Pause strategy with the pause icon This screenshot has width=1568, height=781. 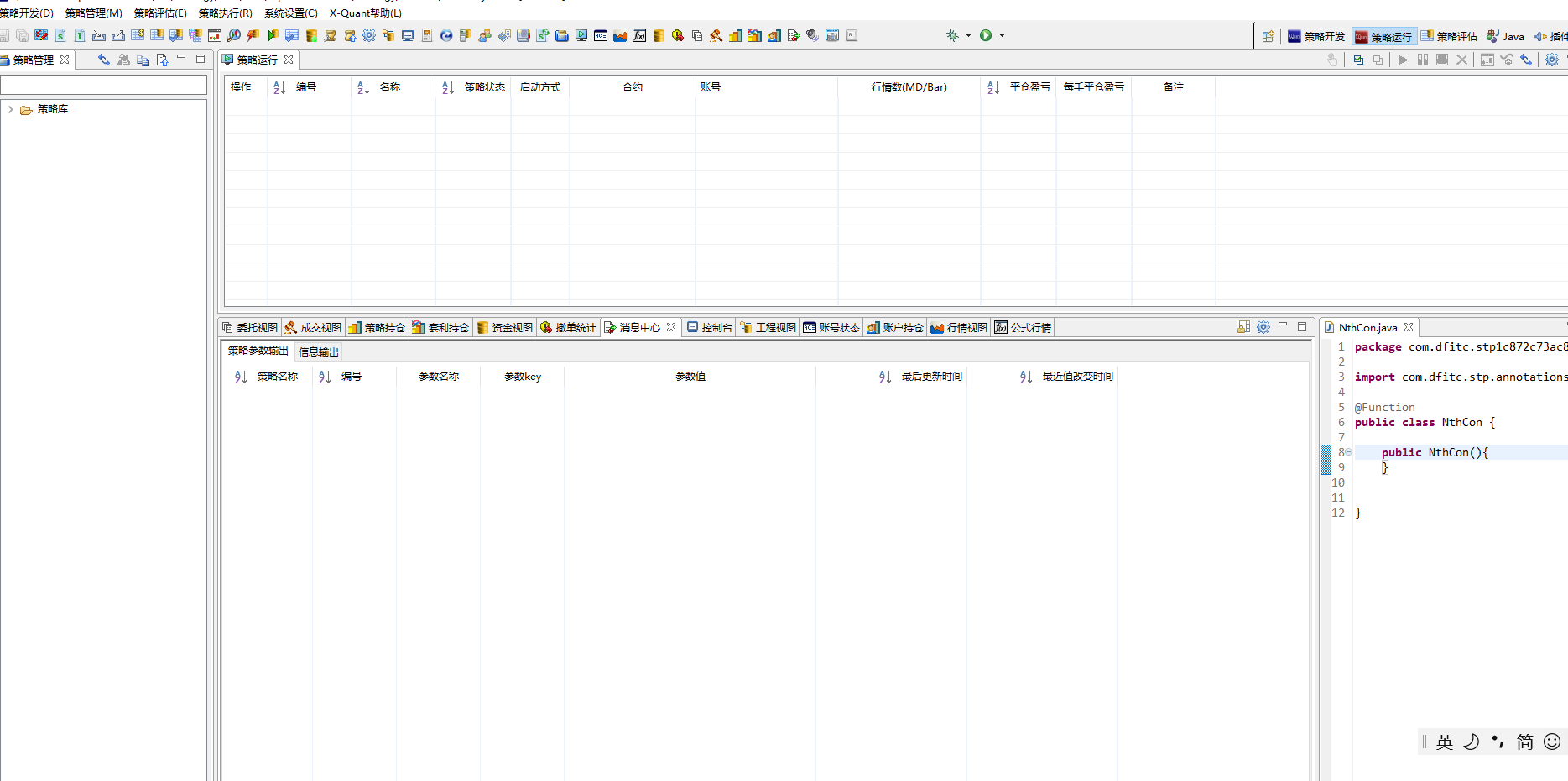coord(1423,60)
